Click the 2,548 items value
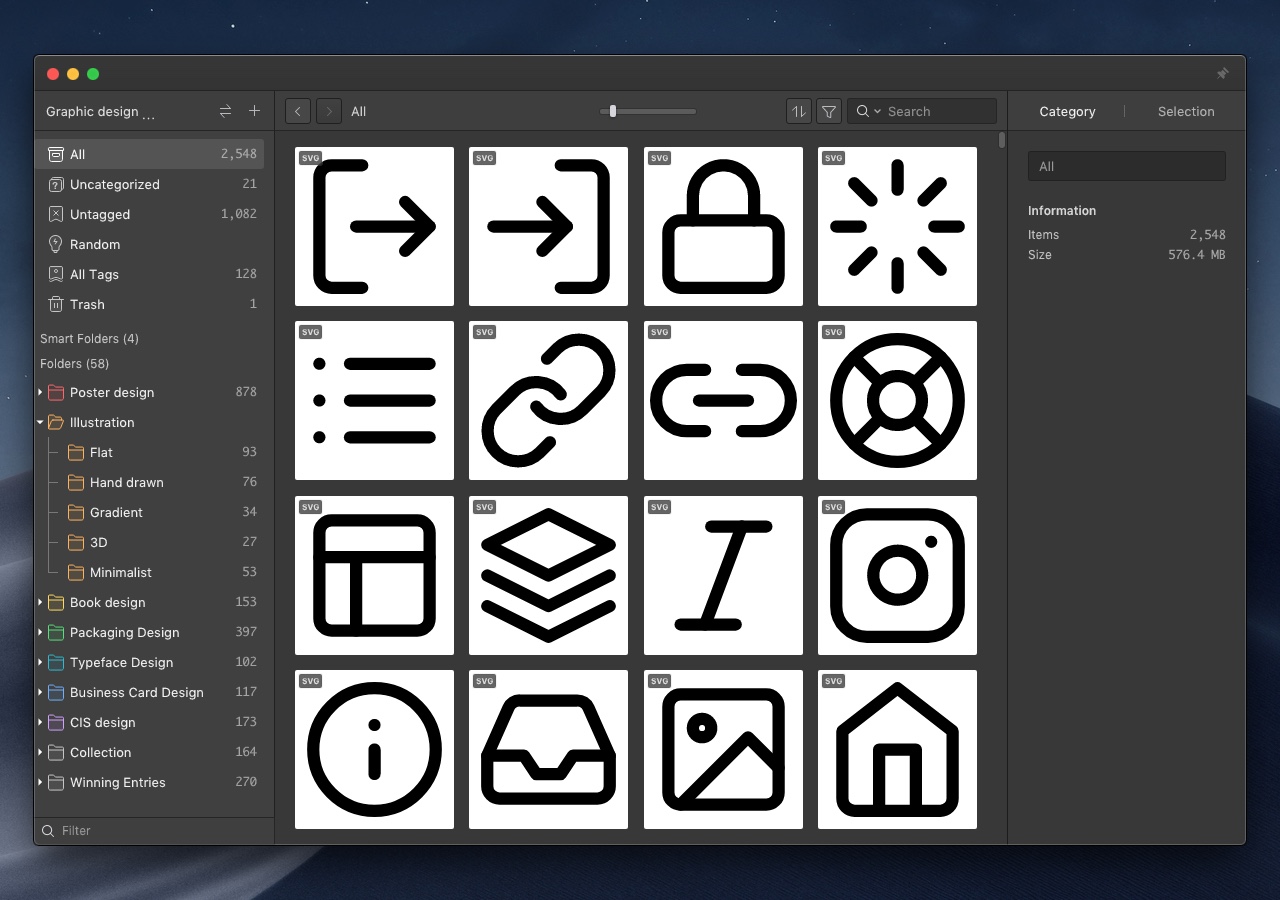 [x=1207, y=235]
